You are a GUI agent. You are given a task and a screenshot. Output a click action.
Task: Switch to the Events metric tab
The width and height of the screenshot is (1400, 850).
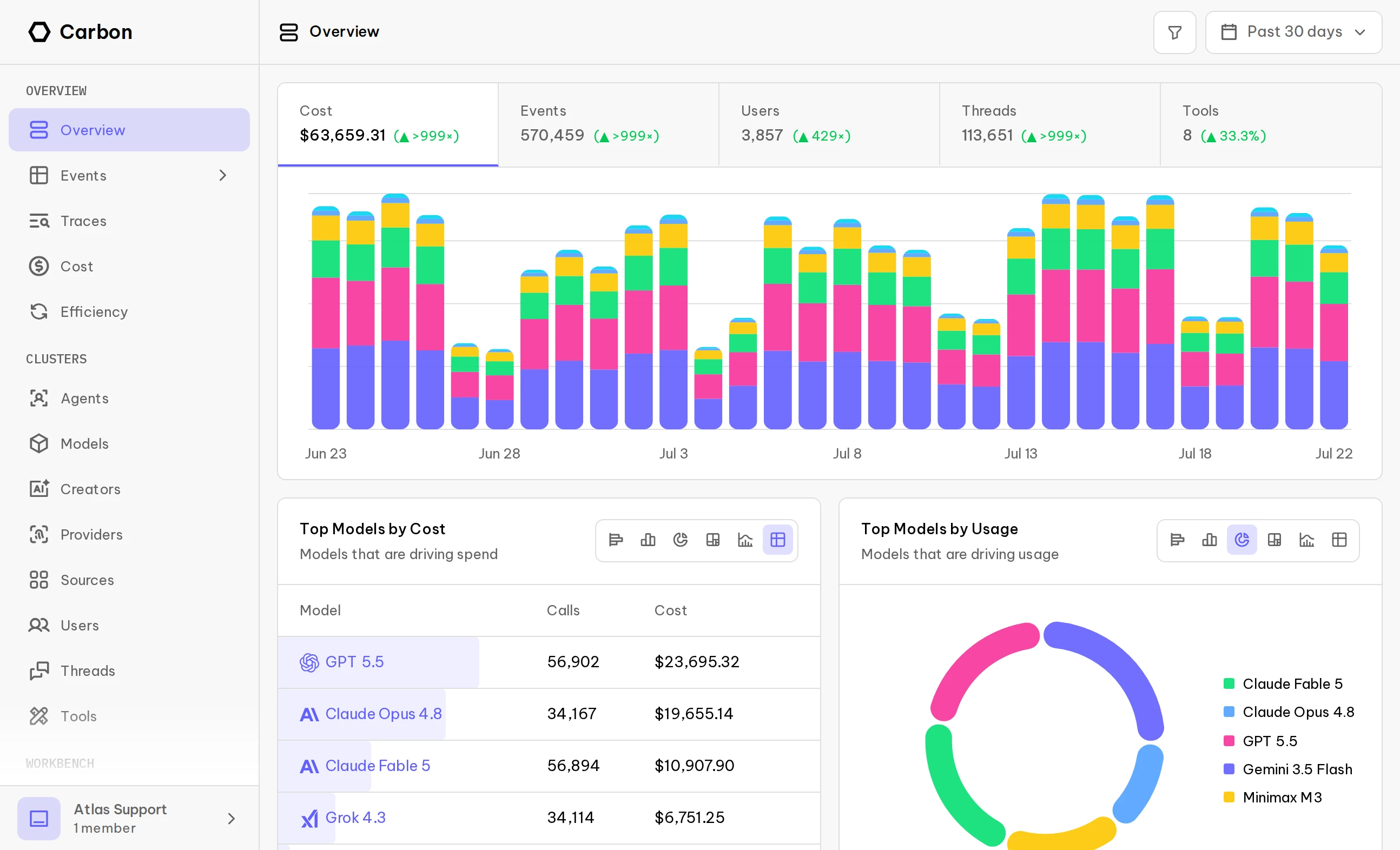click(x=609, y=124)
